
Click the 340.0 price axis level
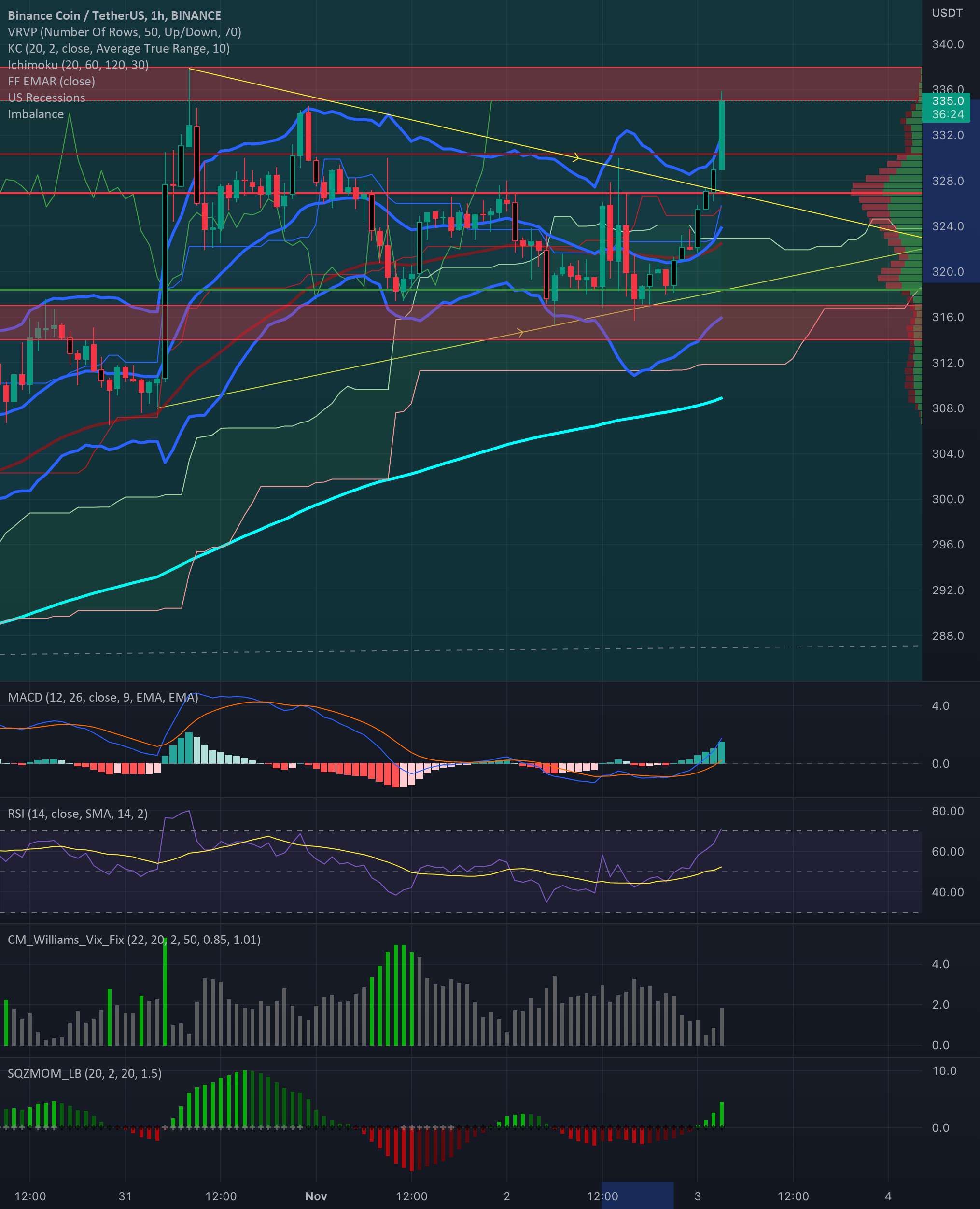pyautogui.click(x=948, y=44)
